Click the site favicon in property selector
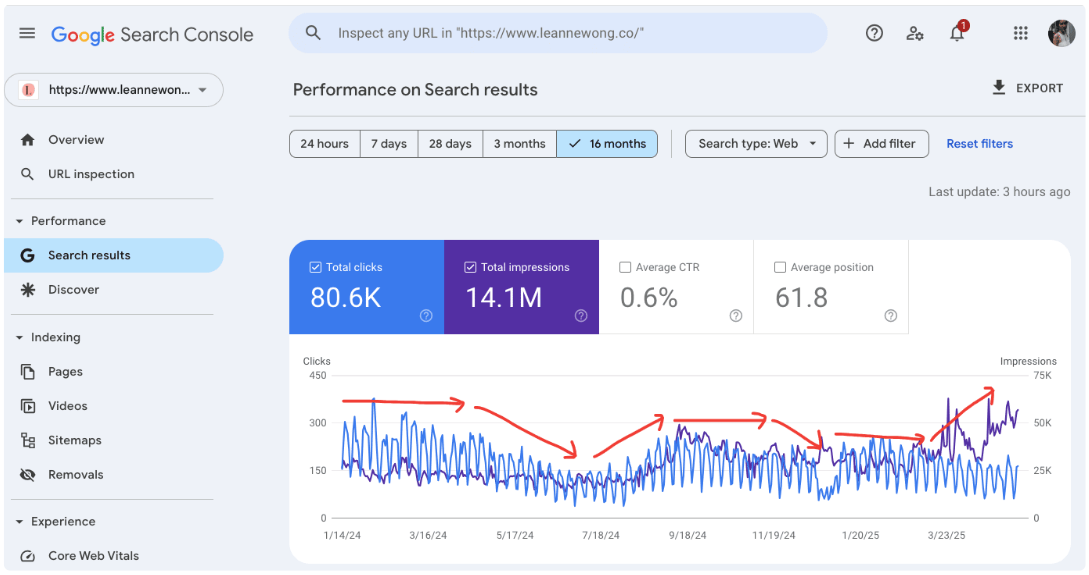Screen dimensions: 1089x575 [28, 90]
